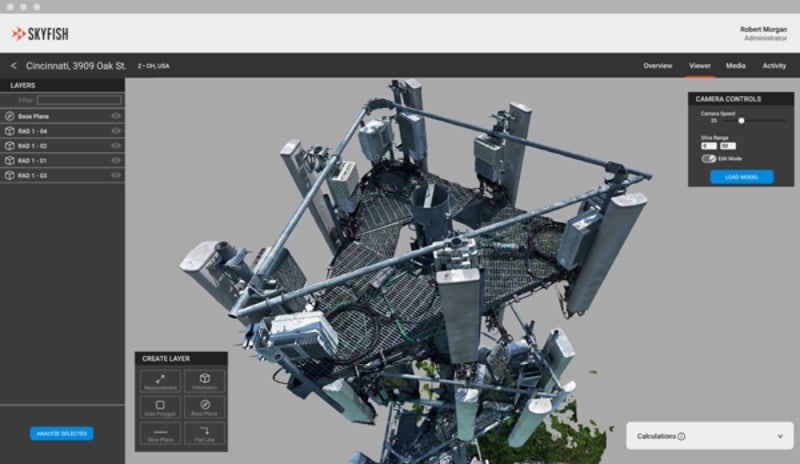Switch to the Overview tab
800x464 pixels.
coord(658,66)
